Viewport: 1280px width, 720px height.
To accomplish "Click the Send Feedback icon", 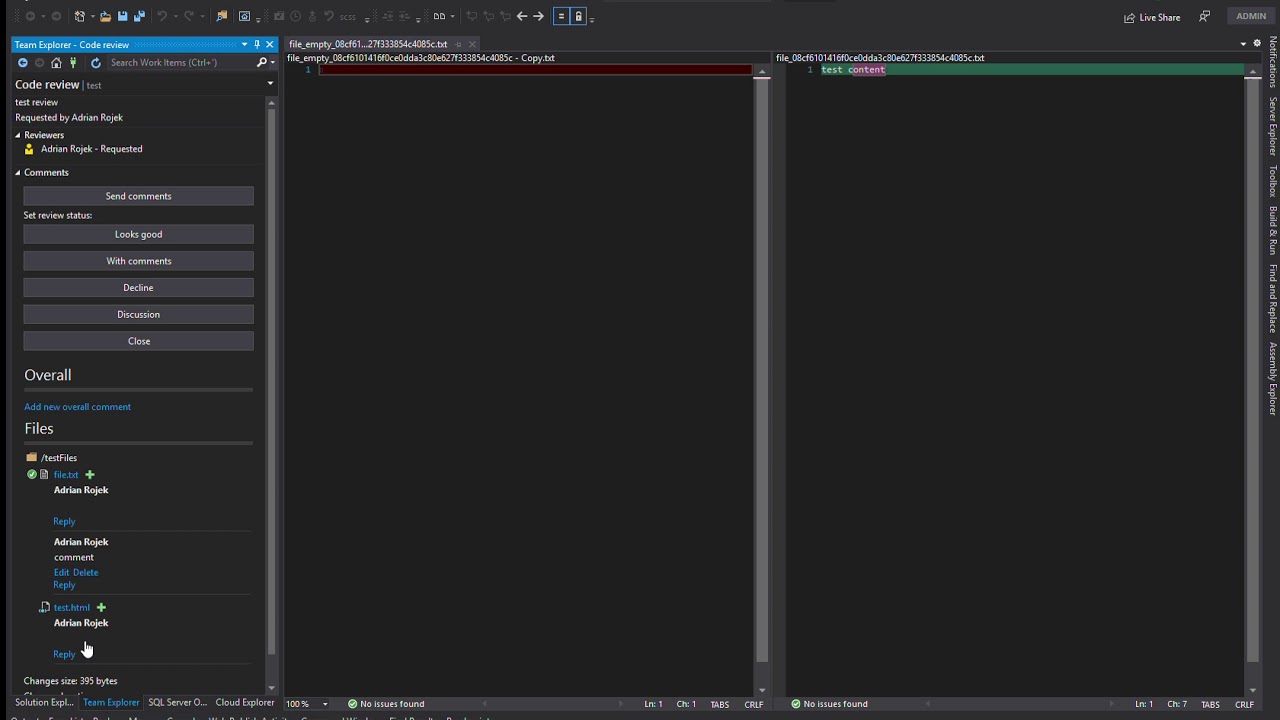I will [1205, 16].
